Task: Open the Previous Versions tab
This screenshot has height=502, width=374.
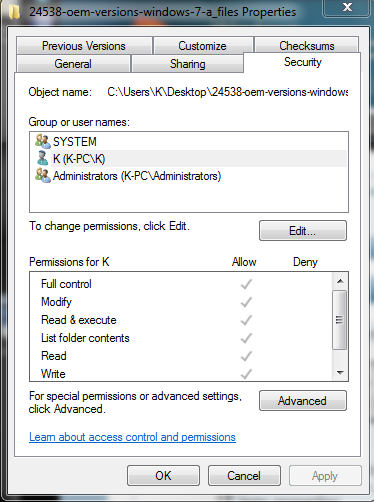Action: click(84, 46)
